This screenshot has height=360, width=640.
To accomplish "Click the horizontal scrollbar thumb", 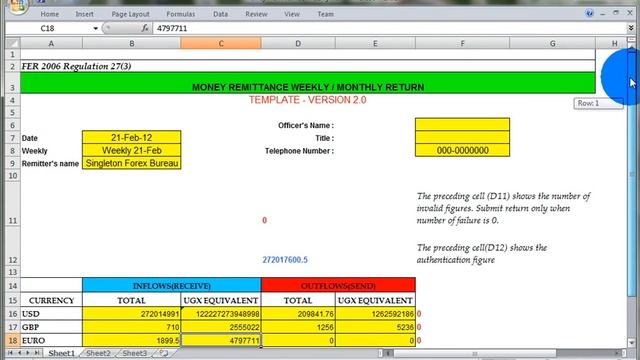I will pyautogui.click(x=475, y=353).
